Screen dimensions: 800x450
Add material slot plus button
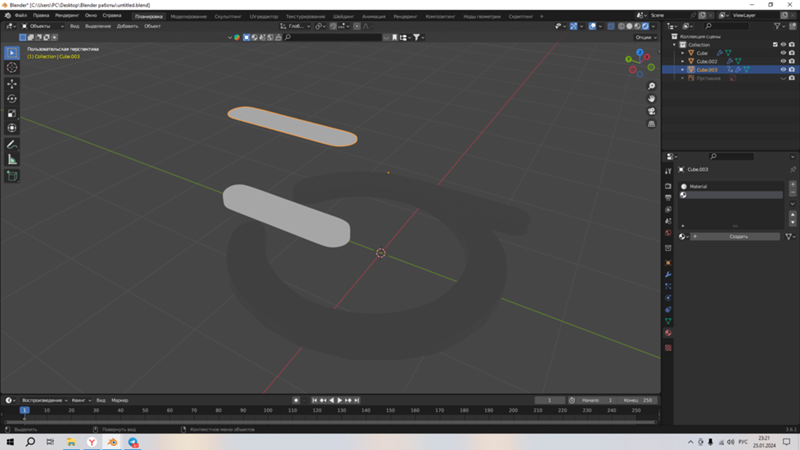coord(792,185)
